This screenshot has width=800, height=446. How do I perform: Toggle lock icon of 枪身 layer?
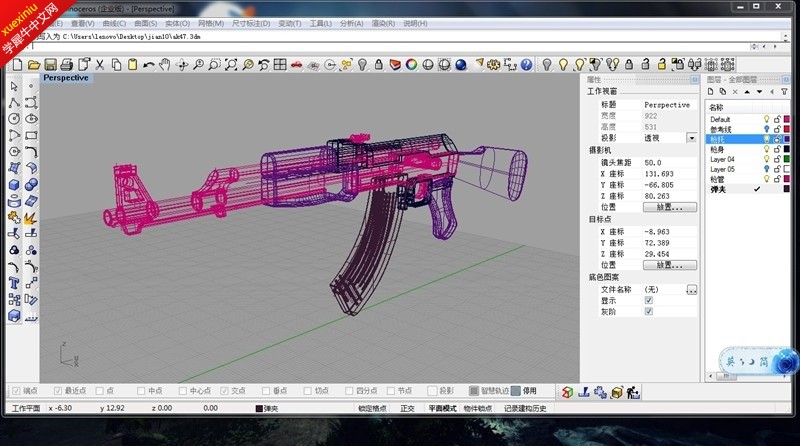coord(777,149)
